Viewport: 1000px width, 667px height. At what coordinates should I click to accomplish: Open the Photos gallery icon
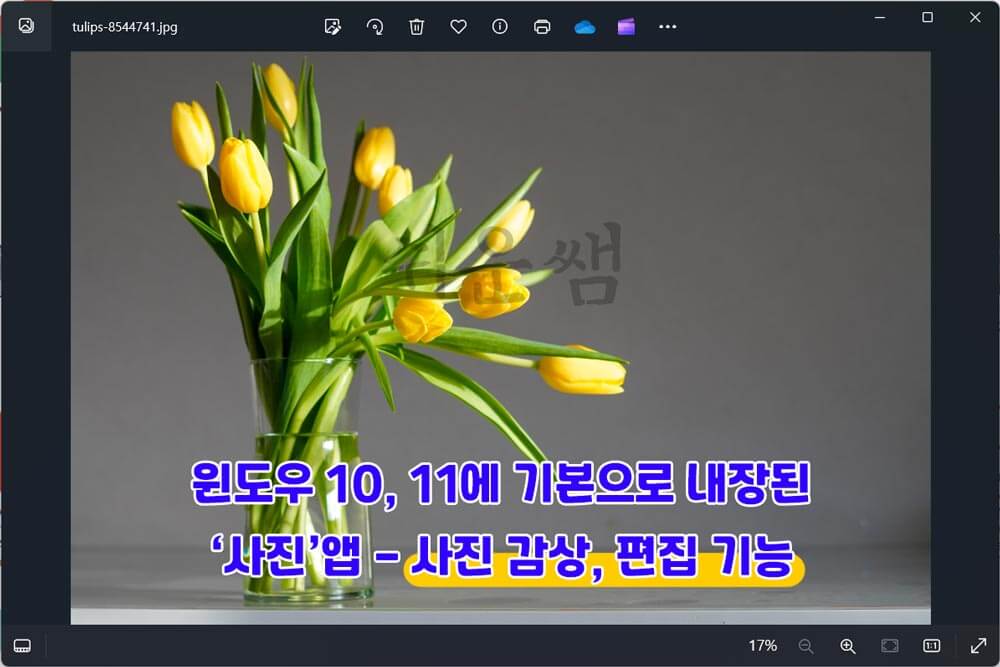point(25,27)
